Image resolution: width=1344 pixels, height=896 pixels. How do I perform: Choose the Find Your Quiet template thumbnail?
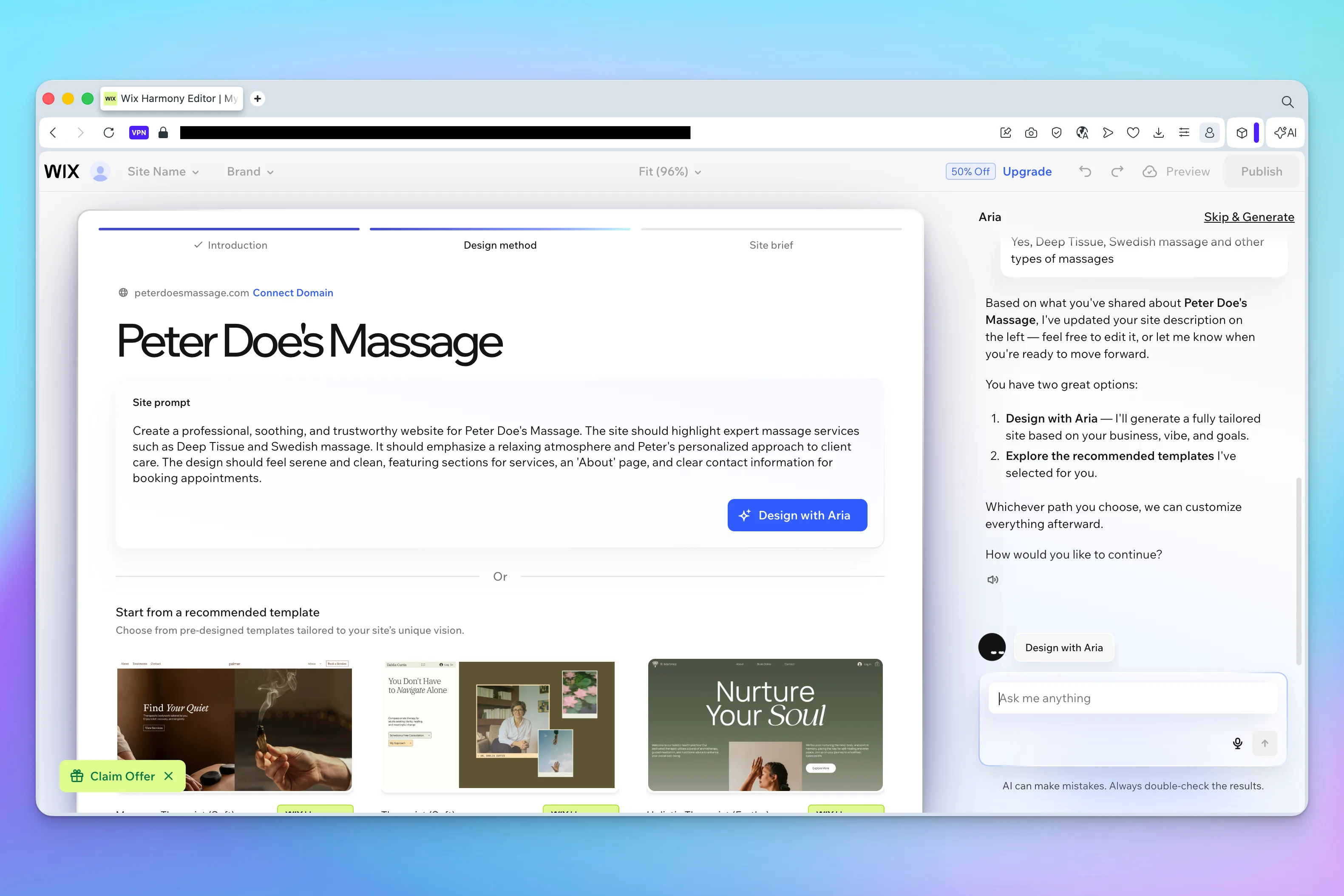[234, 725]
